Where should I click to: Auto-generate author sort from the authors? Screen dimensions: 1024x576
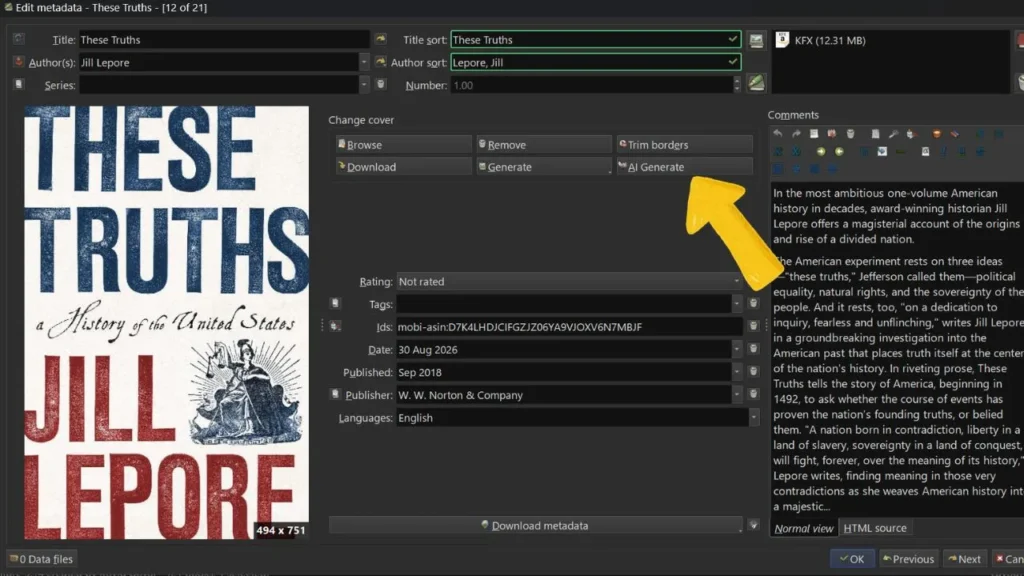(380, 62)
